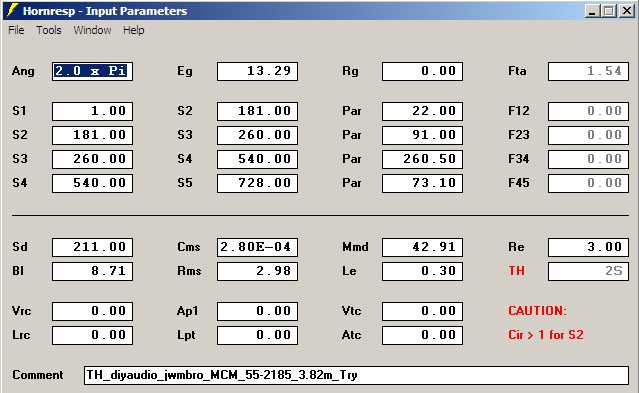
Task: Click the S3 field in the Par 260.50 row
Action: point(93,159)
